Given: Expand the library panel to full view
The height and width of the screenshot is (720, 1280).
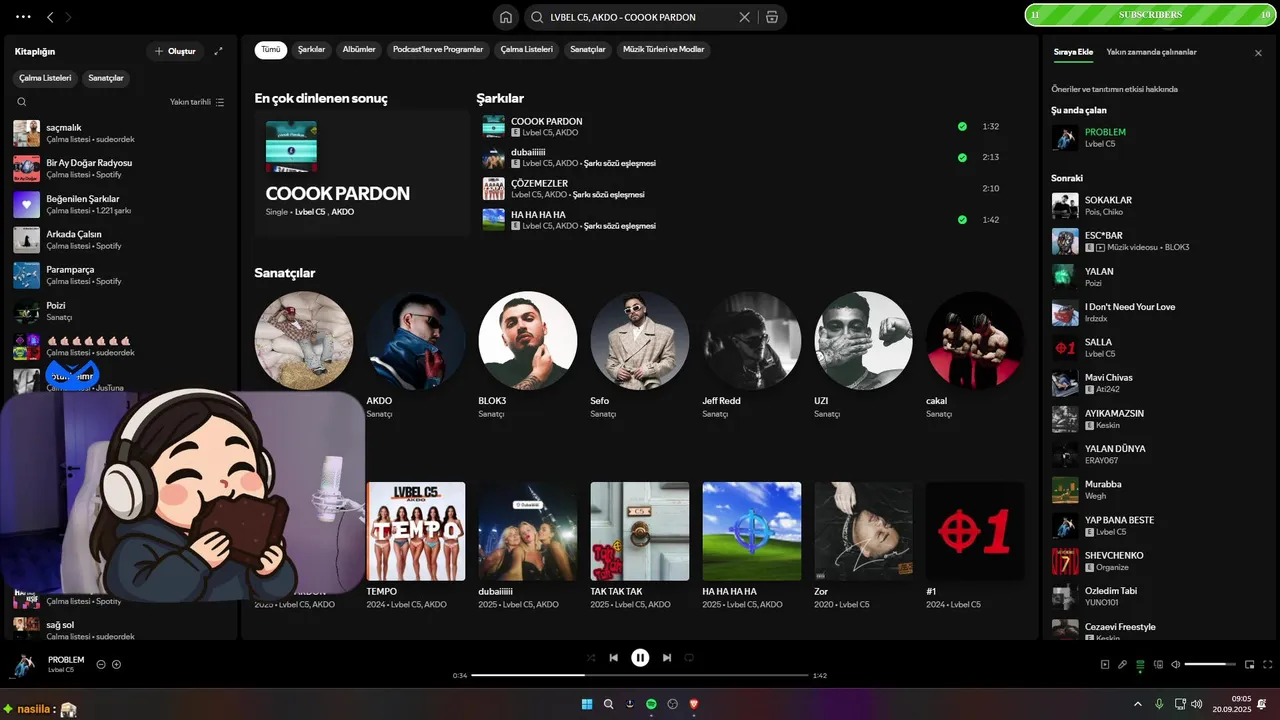Looking at the screenshot, I should coord(219,51).
